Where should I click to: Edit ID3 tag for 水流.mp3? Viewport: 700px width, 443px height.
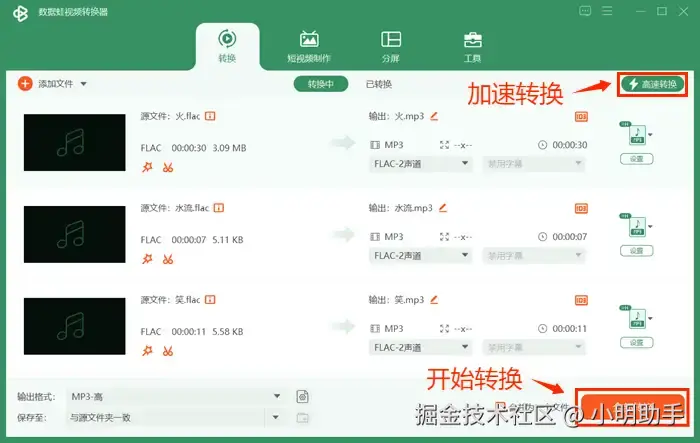(581, 209)
